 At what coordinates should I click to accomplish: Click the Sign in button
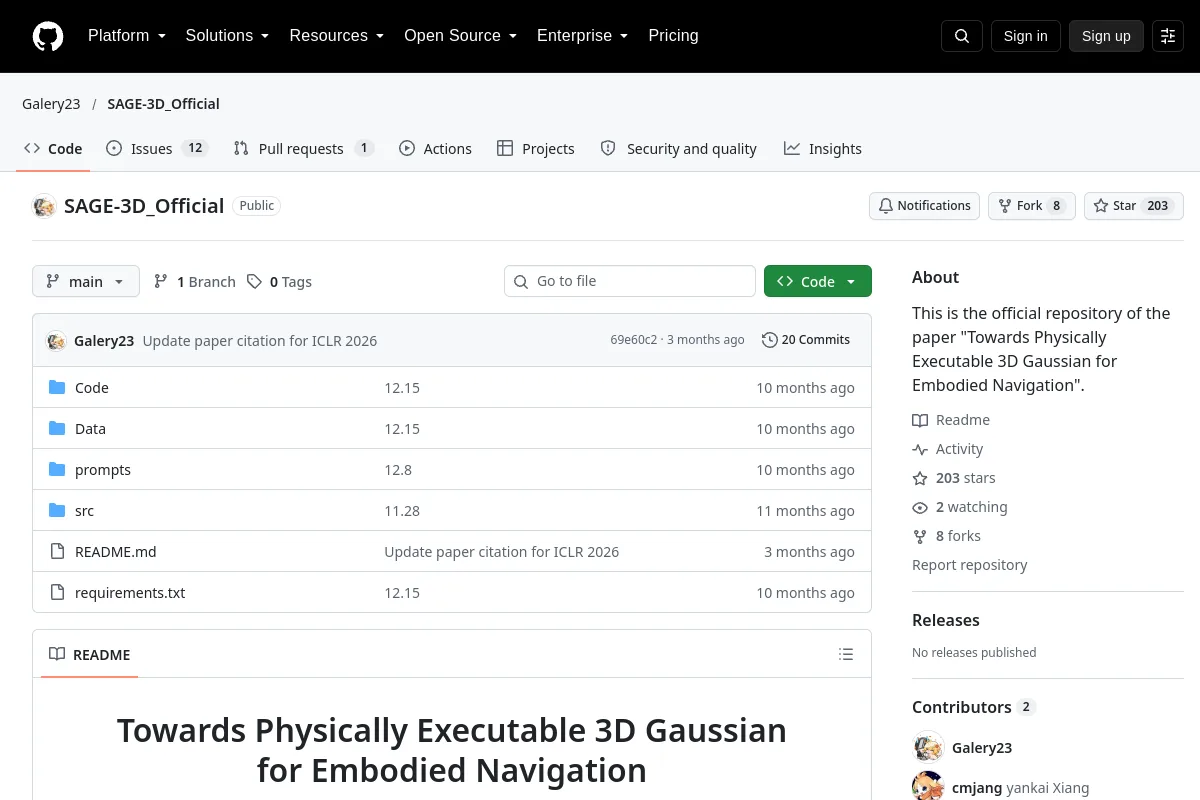[x=1025, y=36]
